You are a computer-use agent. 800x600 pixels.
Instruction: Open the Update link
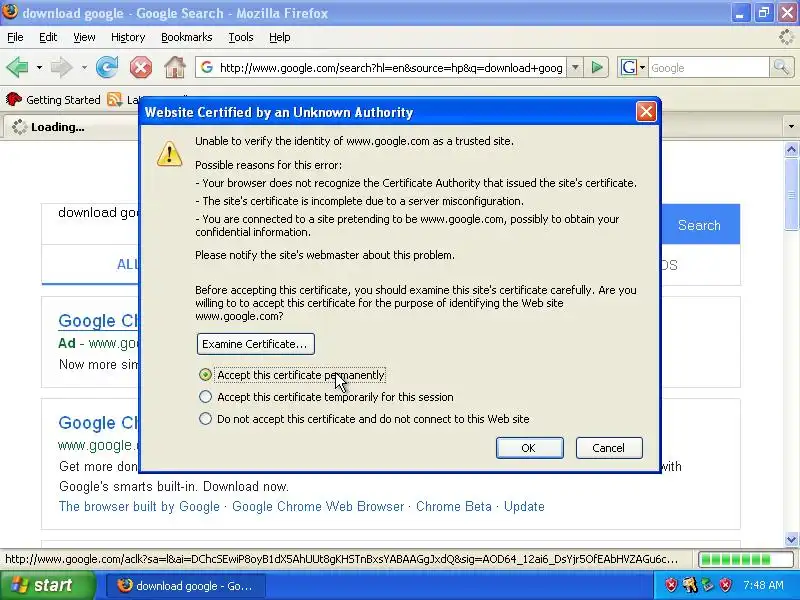(x=524, y=506)
